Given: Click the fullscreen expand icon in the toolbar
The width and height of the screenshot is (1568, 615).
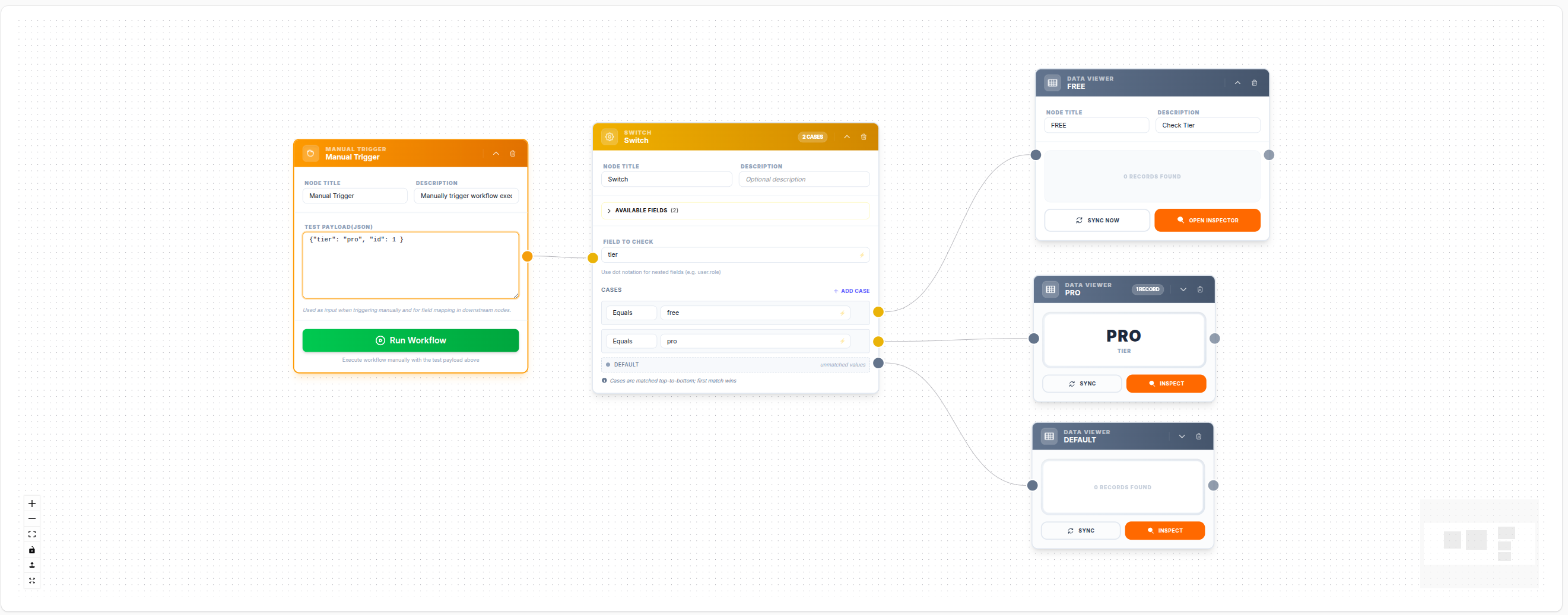Looking at the screenshot, I should pos(31,581).
